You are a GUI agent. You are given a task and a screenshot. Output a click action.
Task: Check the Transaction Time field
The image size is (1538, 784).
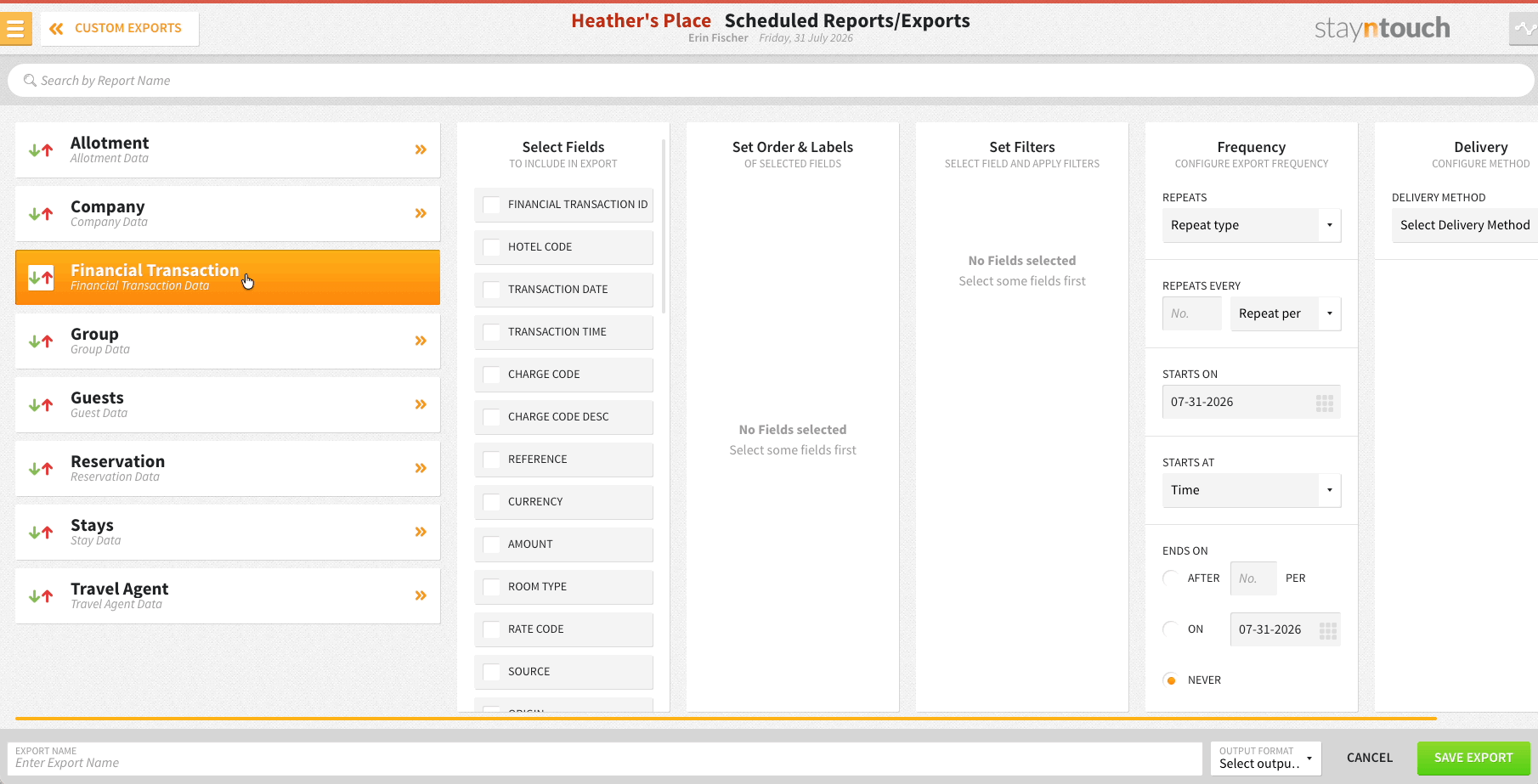491,332
